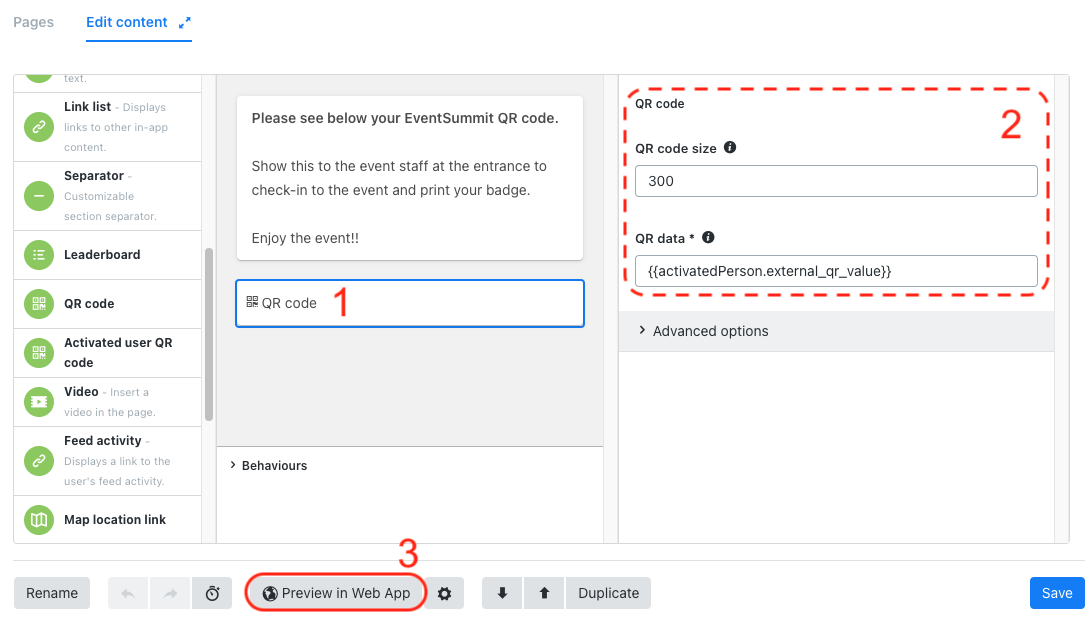The width and height of the screenshot is (1092, 617).
Task: Select the Activated user QR code icon
Action: point(39,352)
